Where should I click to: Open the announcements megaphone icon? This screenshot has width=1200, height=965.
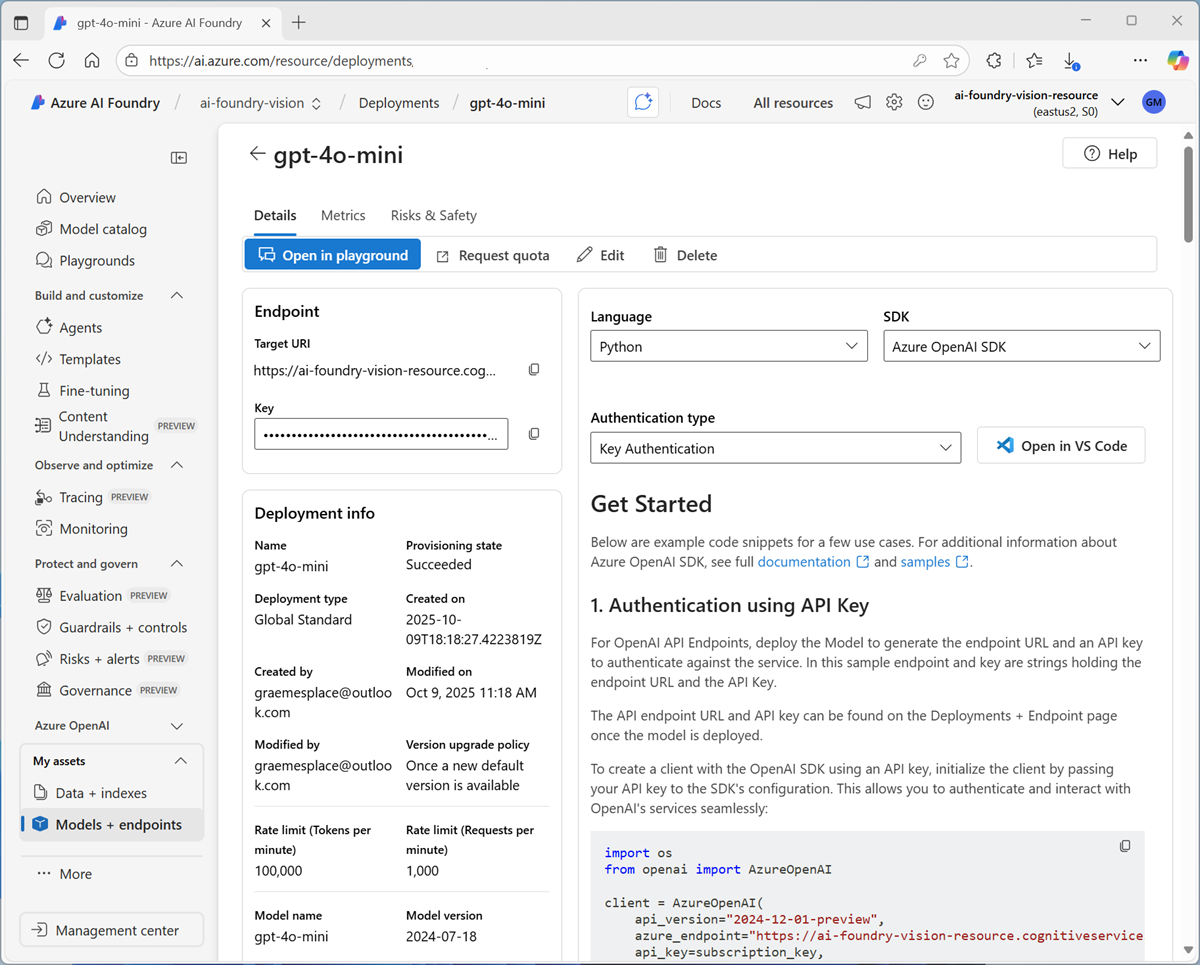pos(862,102)
